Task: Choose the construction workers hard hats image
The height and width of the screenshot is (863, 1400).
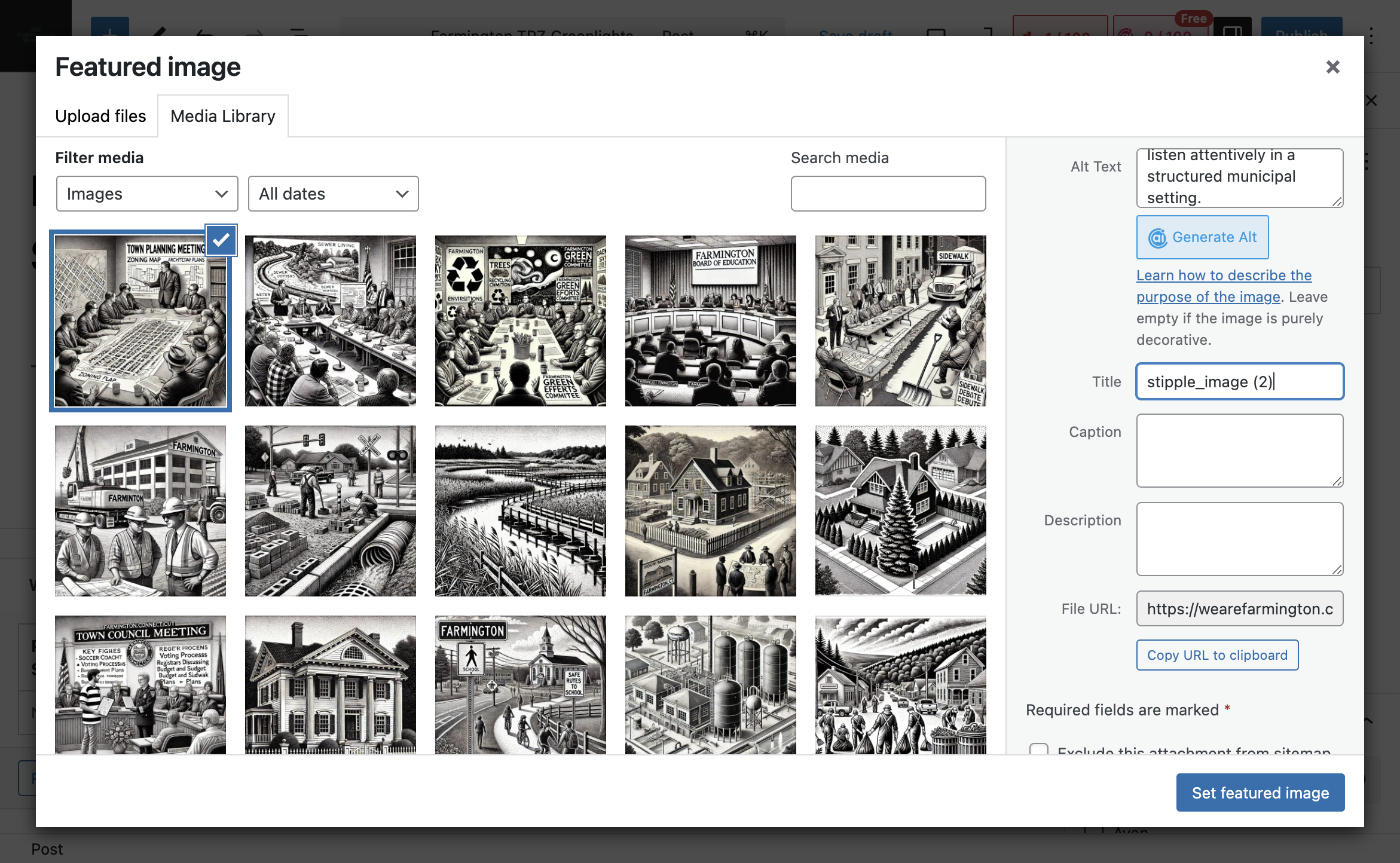Action: point(140,511)
